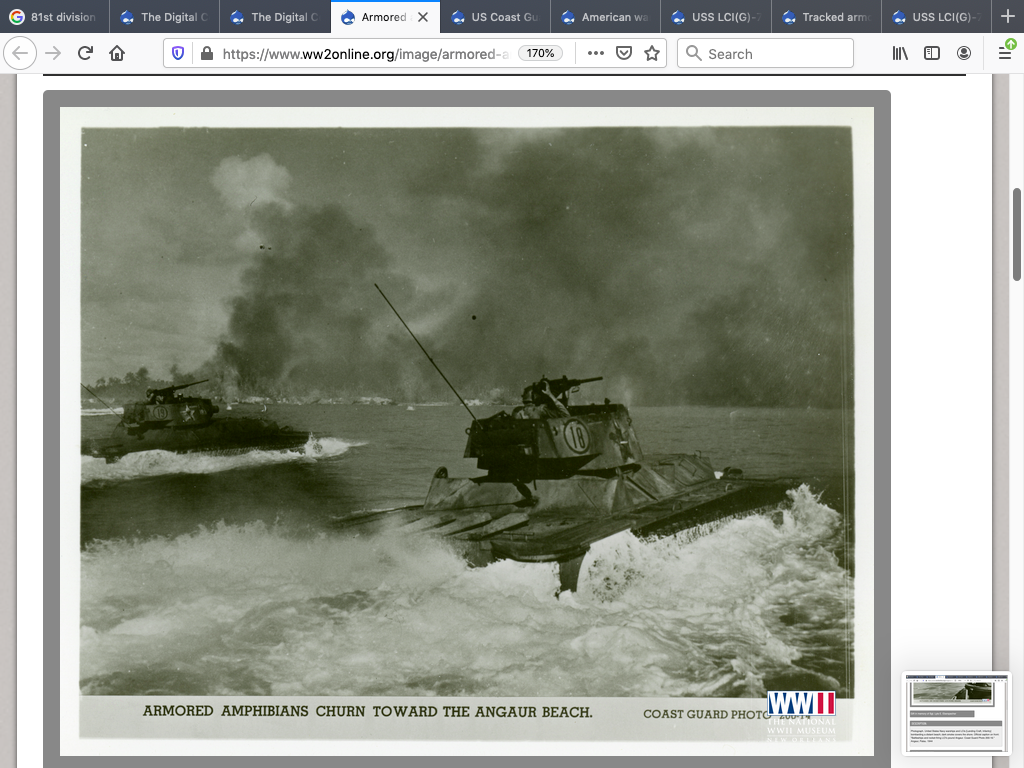Image resolution: width=1024 pixels, height=768 pixels.
Task: Select the Tracked armored tab
Action: 825,17
